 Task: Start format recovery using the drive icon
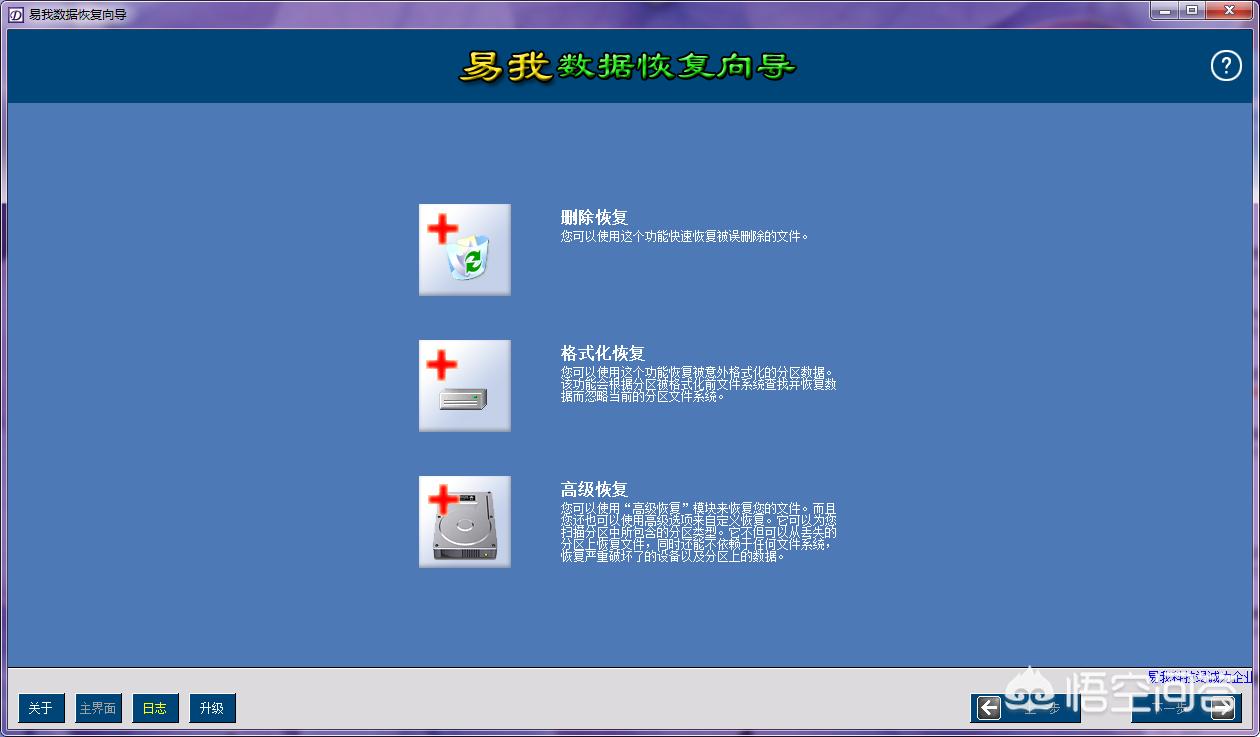pyautogui.click(x=465, y=386)
